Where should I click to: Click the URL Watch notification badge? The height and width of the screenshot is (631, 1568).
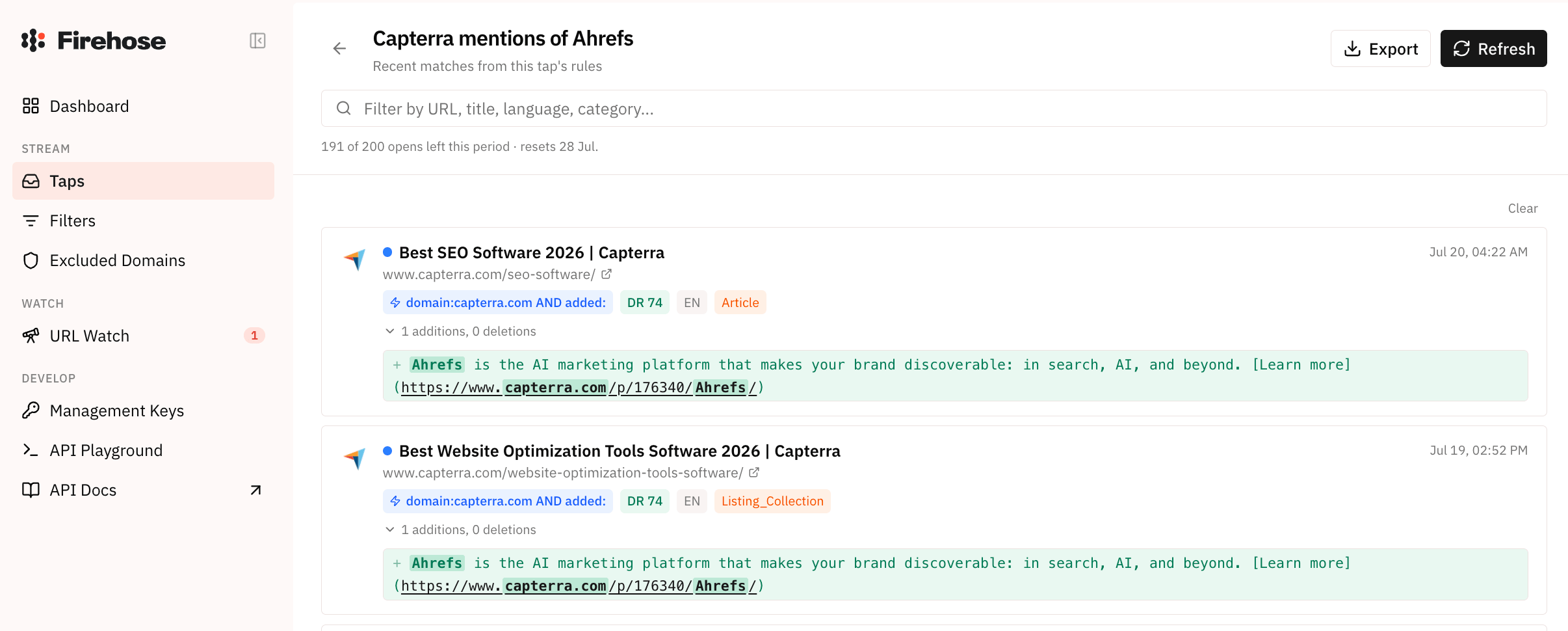(x=254, y=336)
